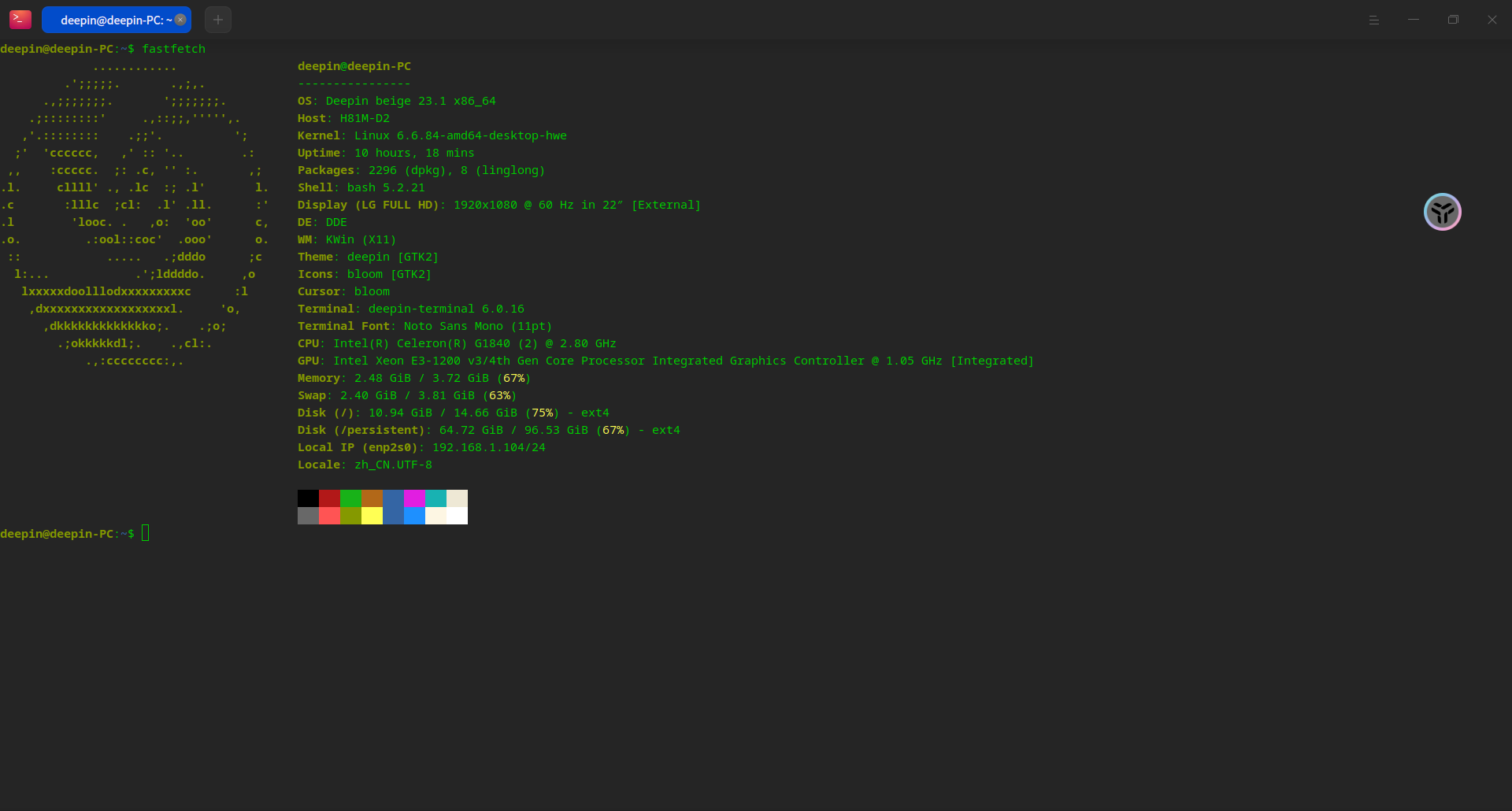
Task: Click local IP "192.168.1.104/24"
Action: coord(489,447)
